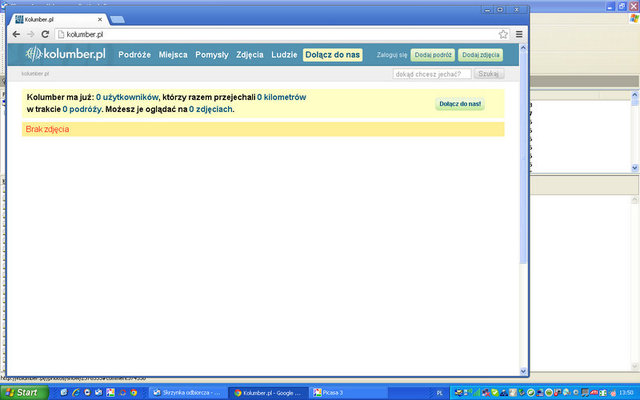Launch Internet Explorer from quick launch
Image resolution: width=640 pixels, height=400 pixels.
(x=76, y=393)
